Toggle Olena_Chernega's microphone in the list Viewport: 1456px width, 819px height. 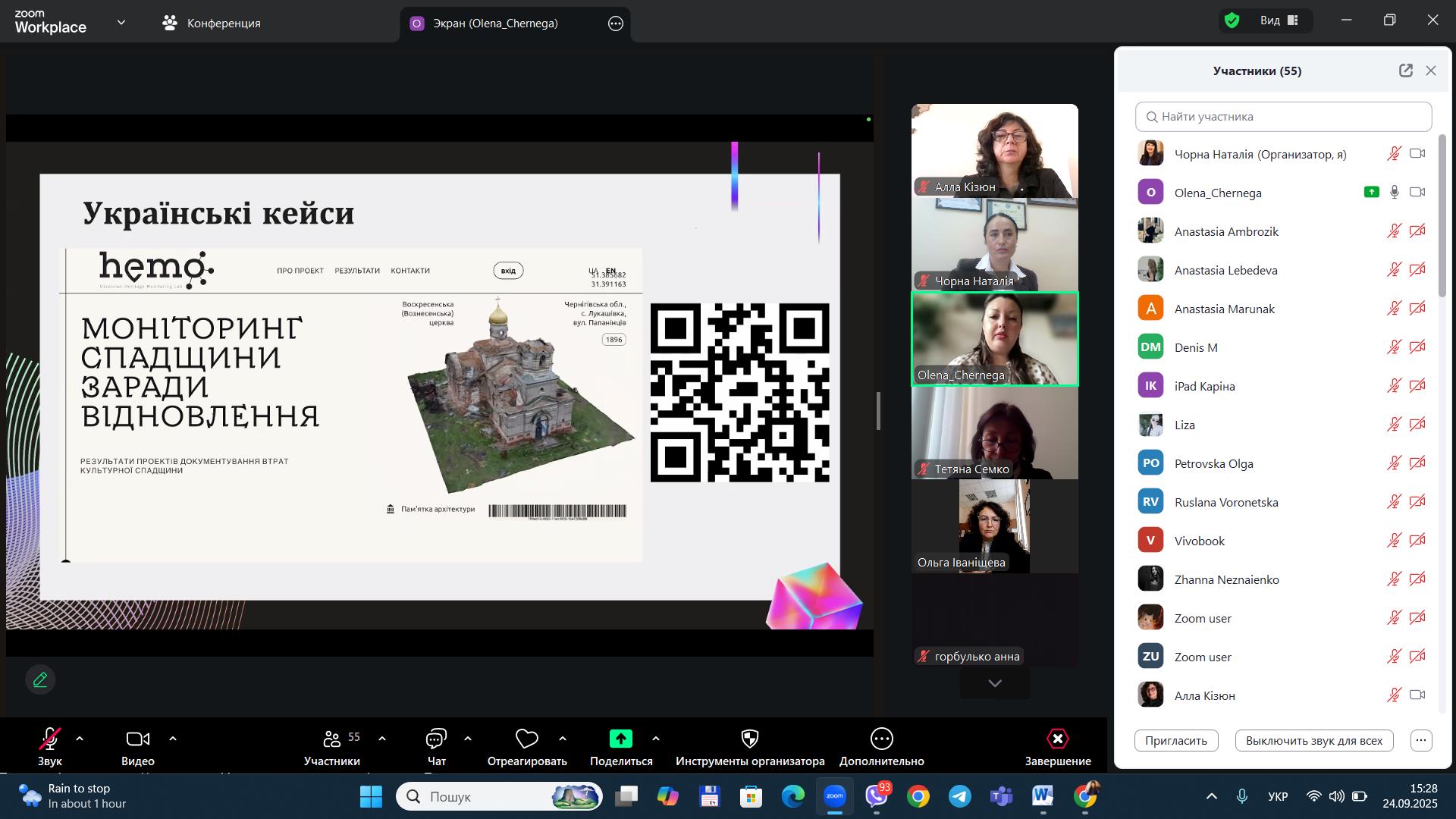1394,193
